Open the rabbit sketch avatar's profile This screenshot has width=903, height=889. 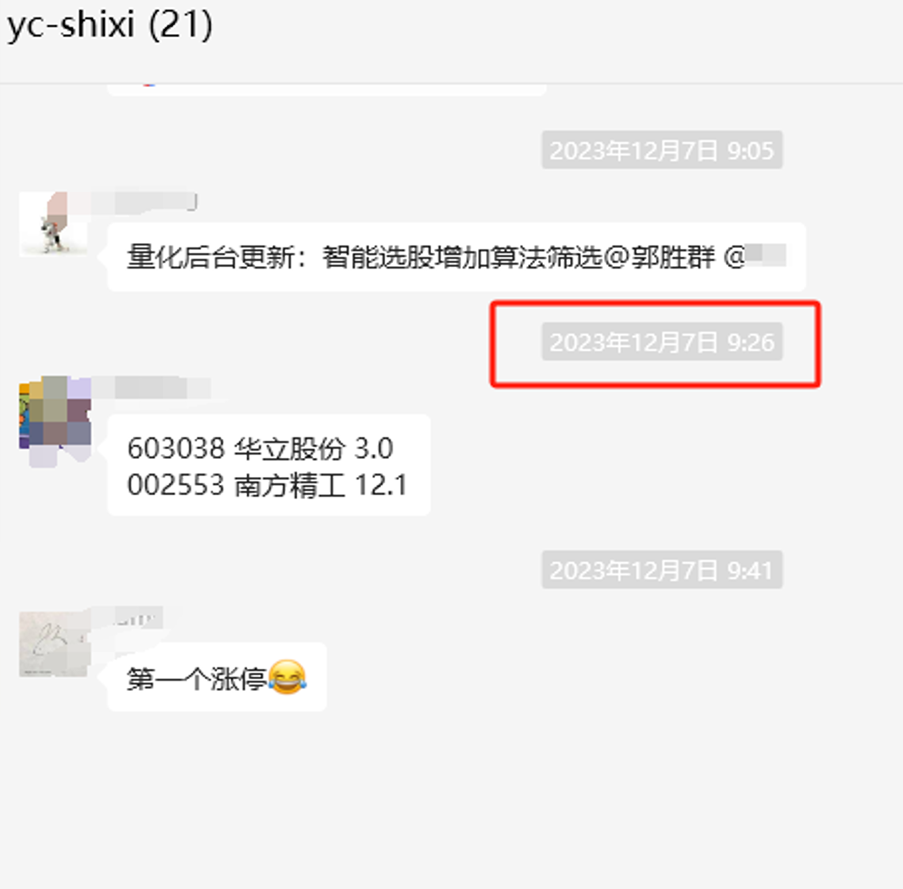pos(55,644)
